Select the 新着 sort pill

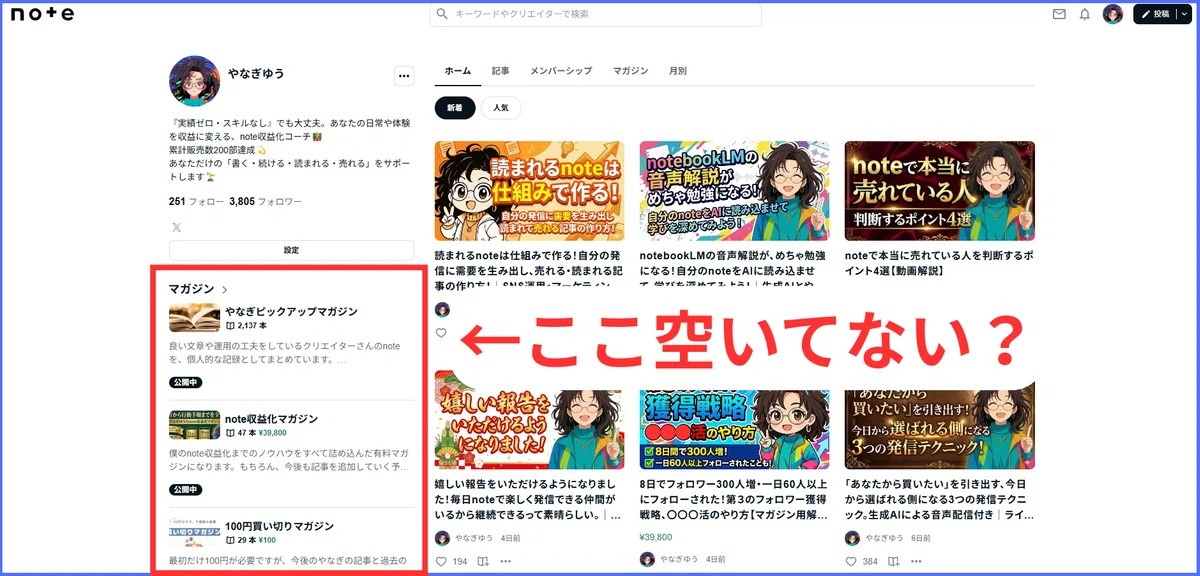coord(455,107)
